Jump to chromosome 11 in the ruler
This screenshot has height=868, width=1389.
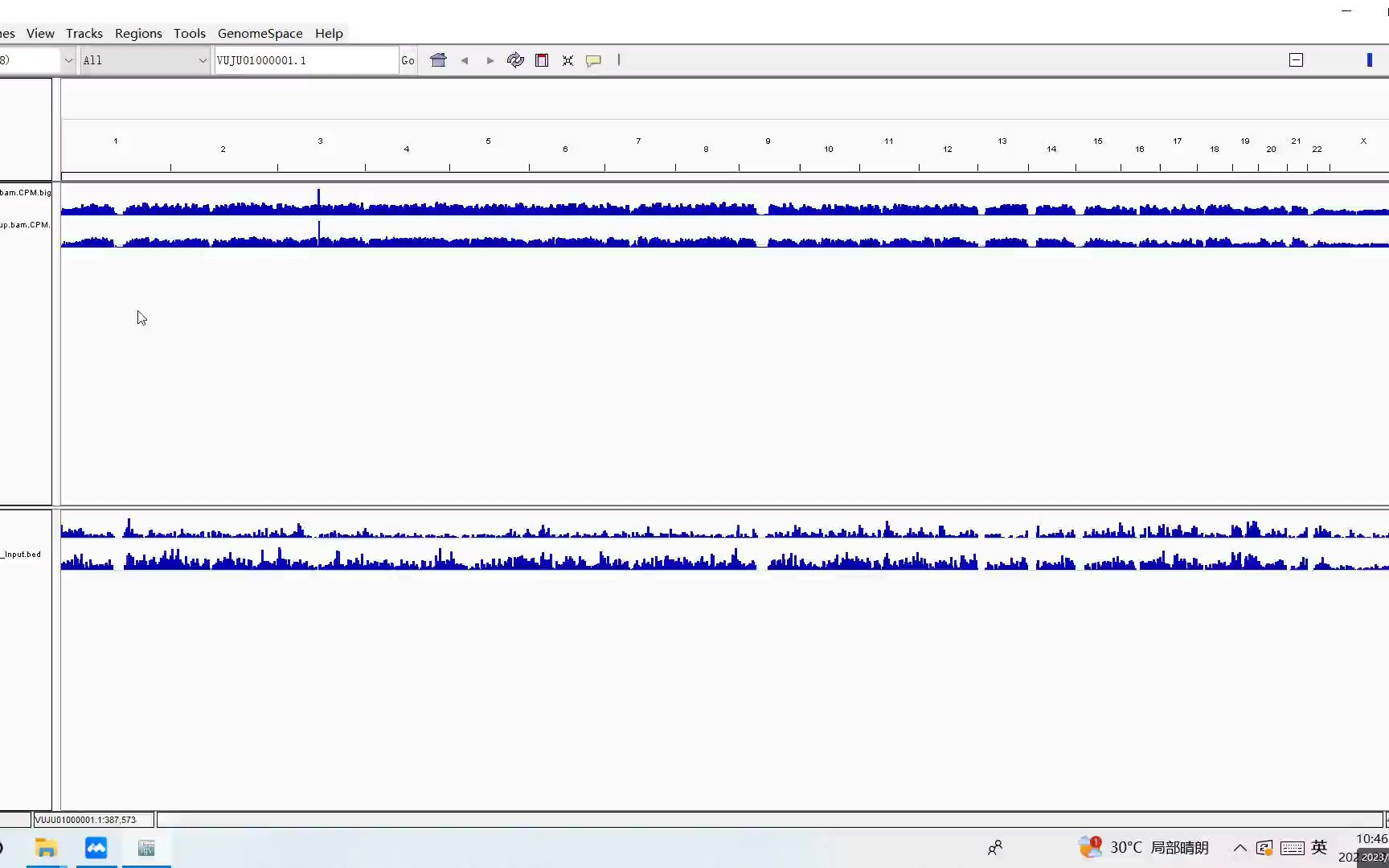(x=888, y=141)
